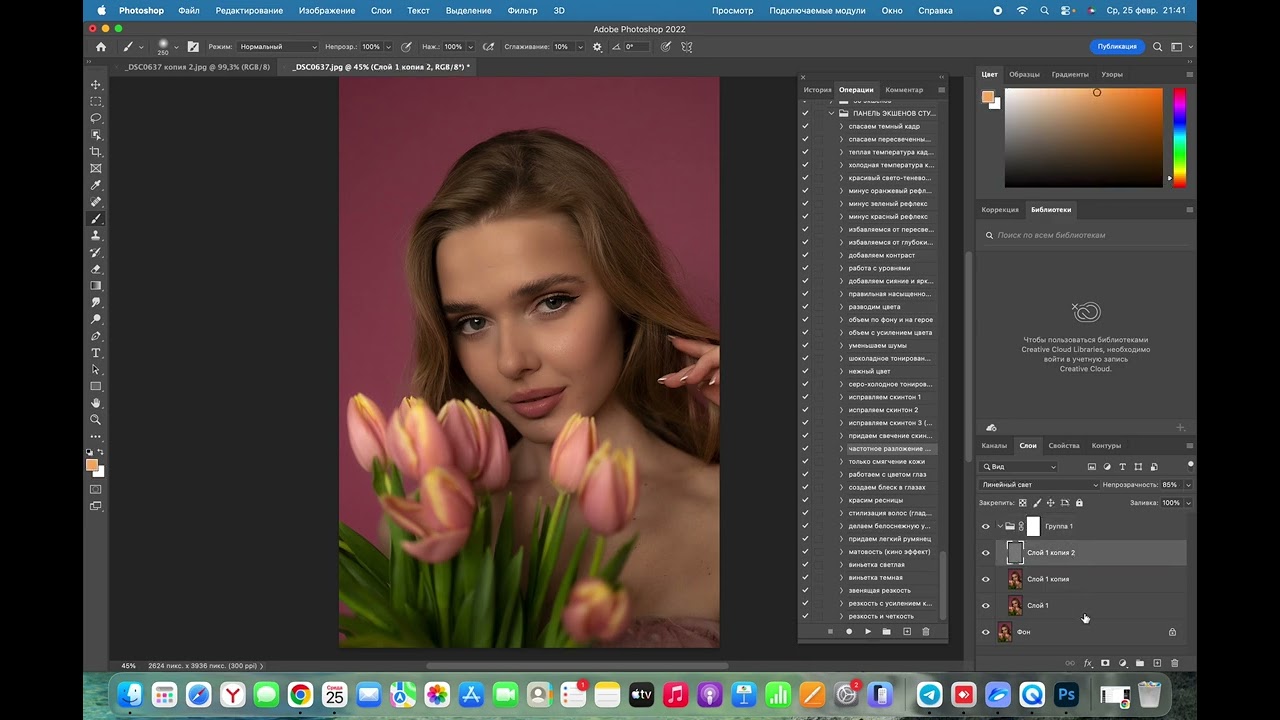Hide the Фон layer with eye icon
1280x720 pixels.
985,632
